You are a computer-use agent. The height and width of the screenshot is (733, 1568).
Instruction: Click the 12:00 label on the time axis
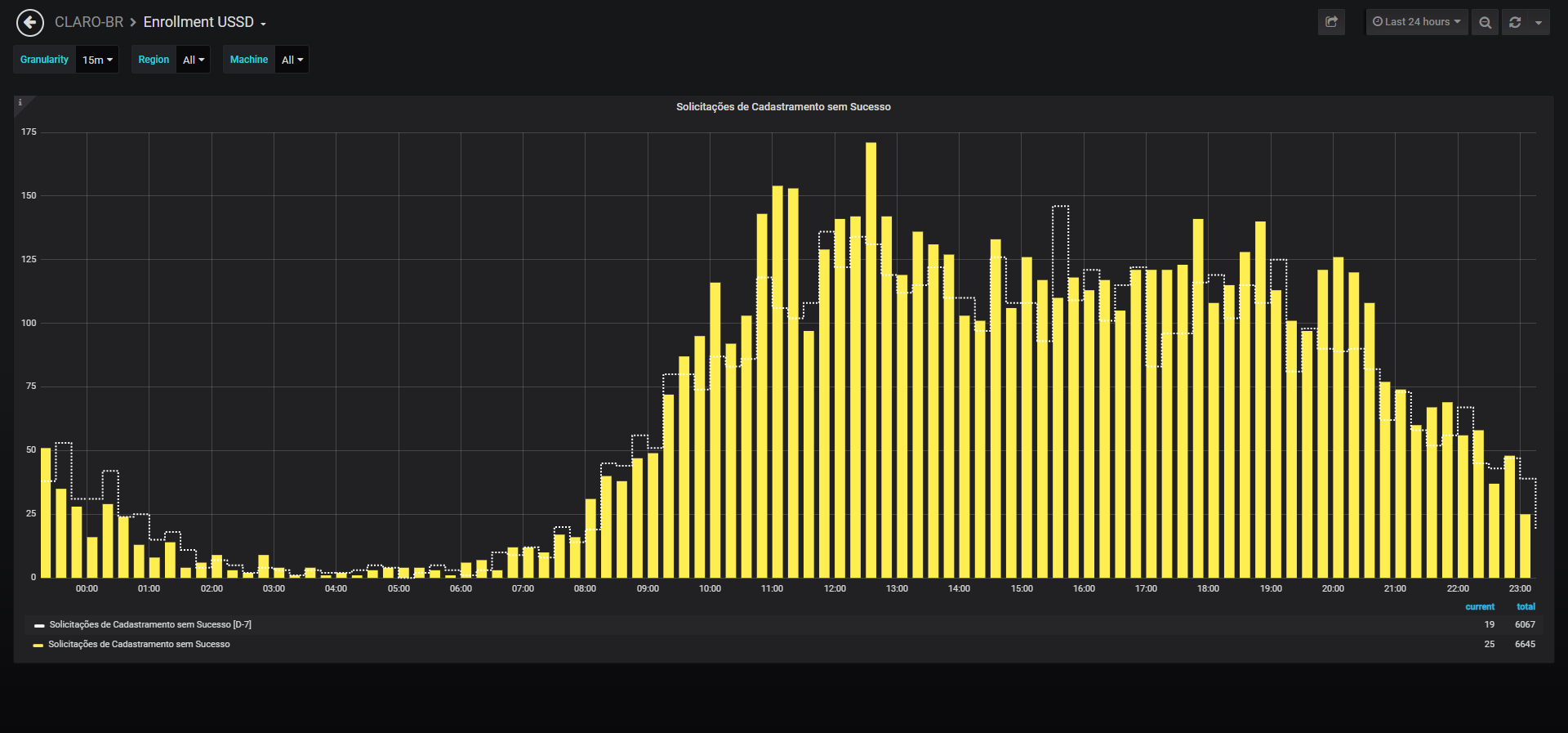(835, 588)
